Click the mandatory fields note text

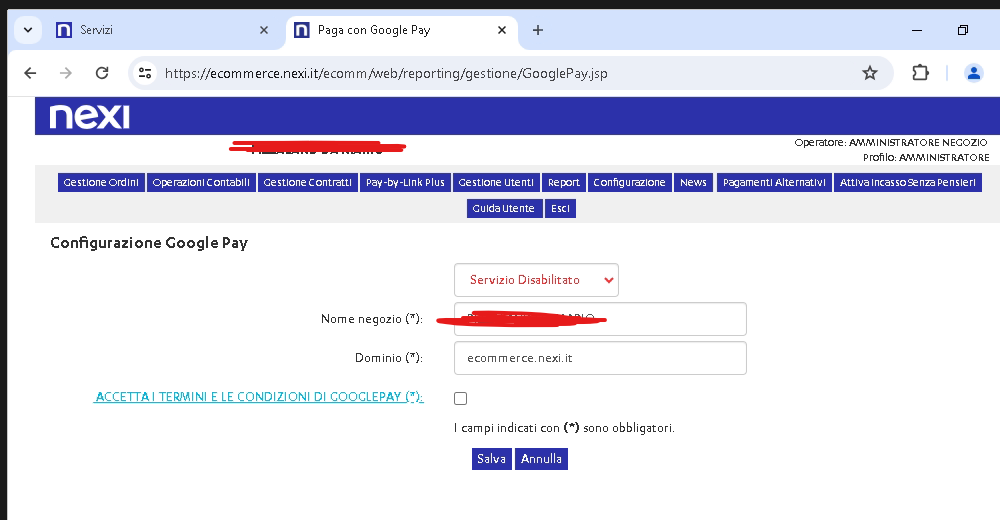click(564, 428)
